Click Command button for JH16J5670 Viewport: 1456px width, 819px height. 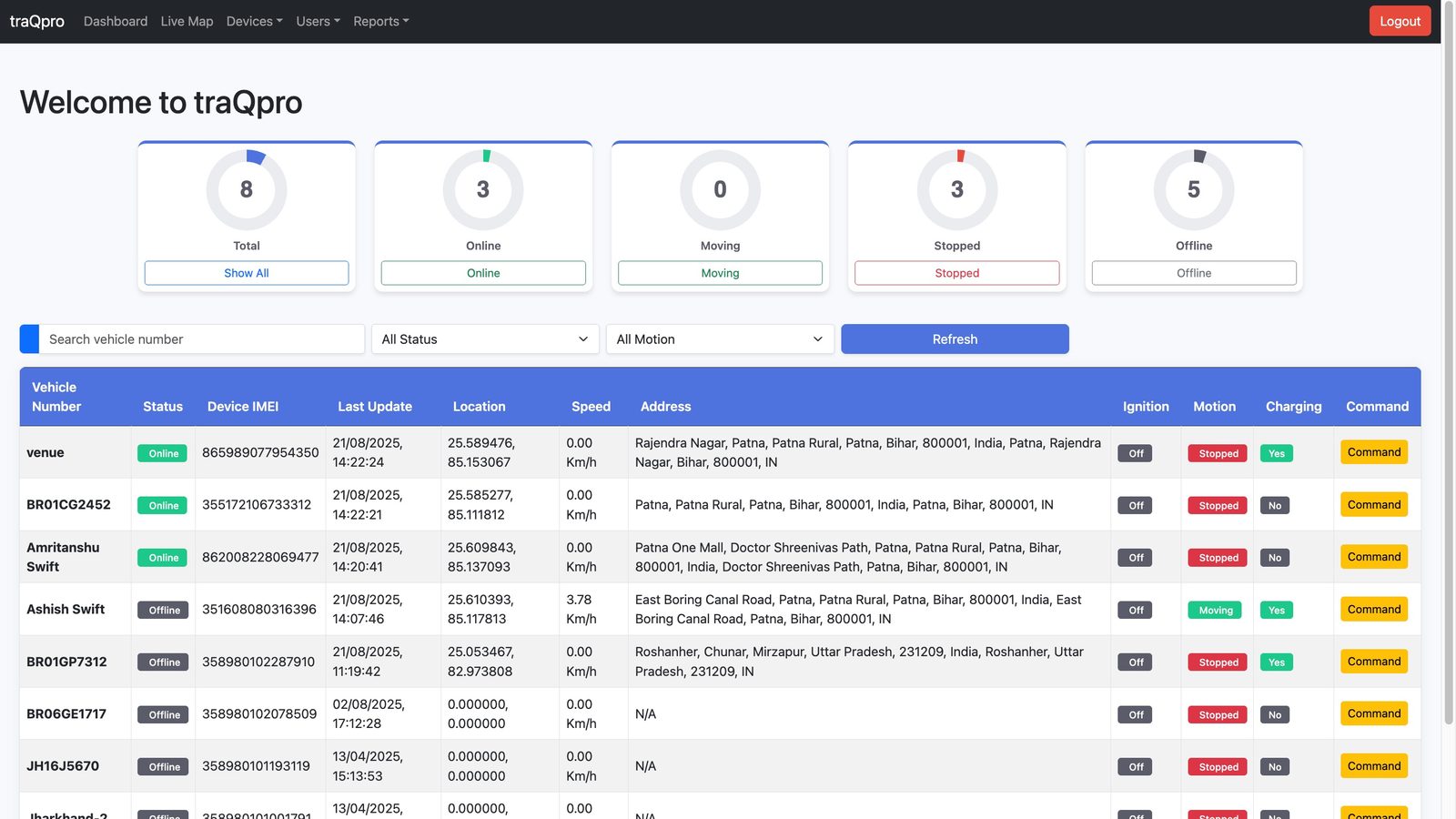pos(1374,766)
